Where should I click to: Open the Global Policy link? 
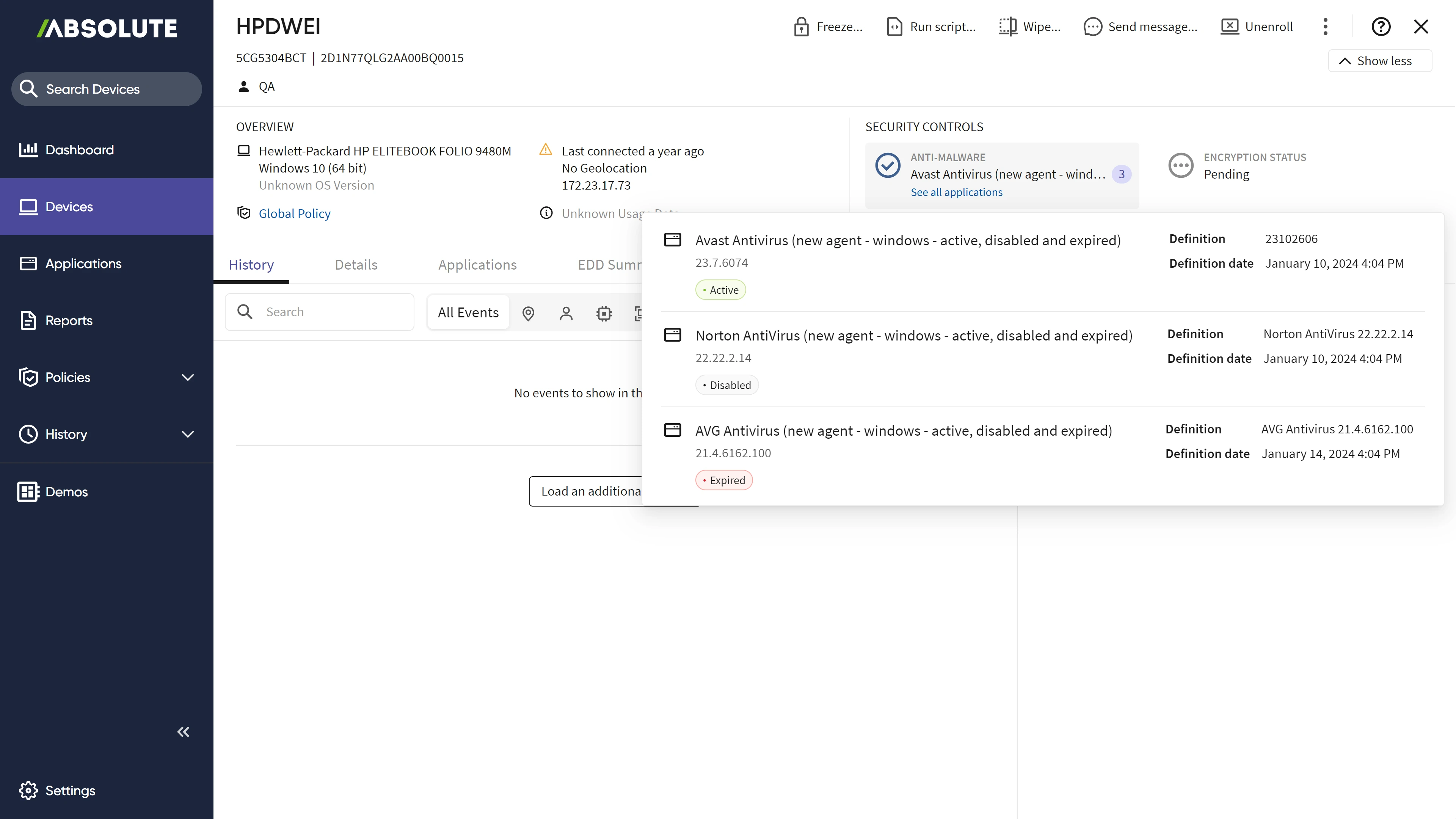click(x=295, y=213)
